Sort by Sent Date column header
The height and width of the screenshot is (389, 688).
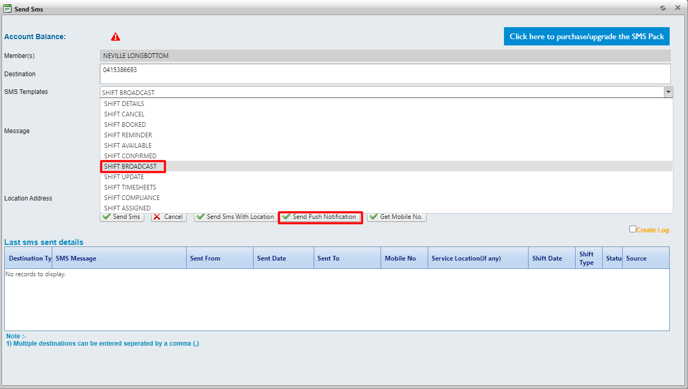coord(283,258)
